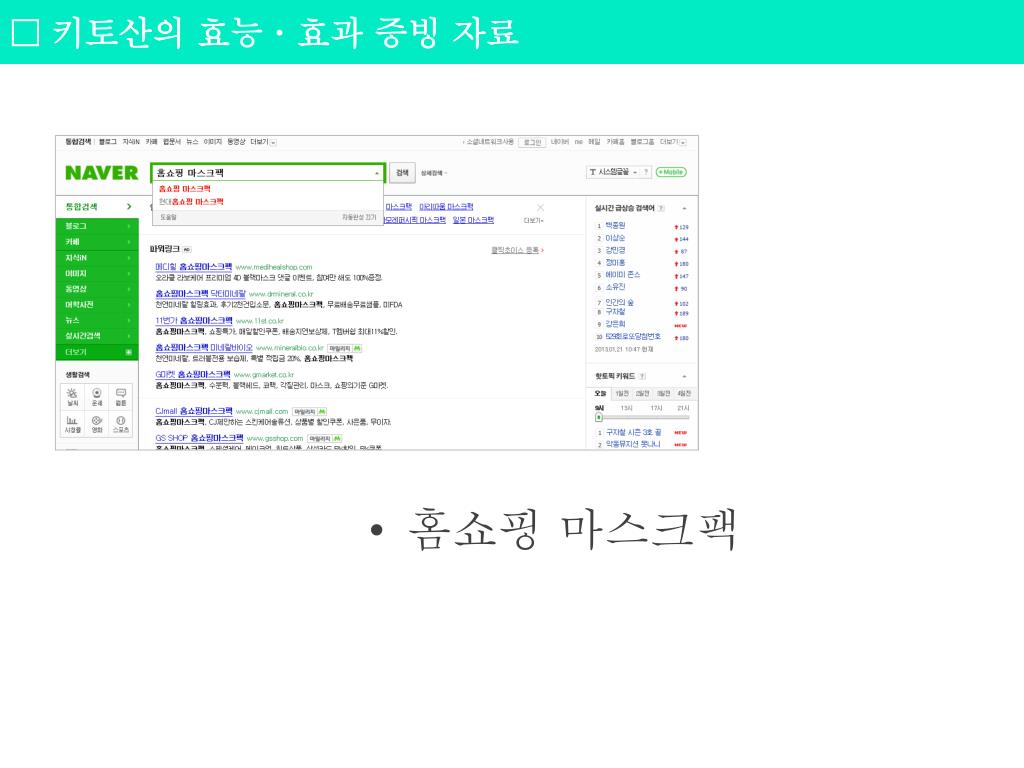Select 뉴스 in the green sidebar
1024x768 pixels.
97,321
